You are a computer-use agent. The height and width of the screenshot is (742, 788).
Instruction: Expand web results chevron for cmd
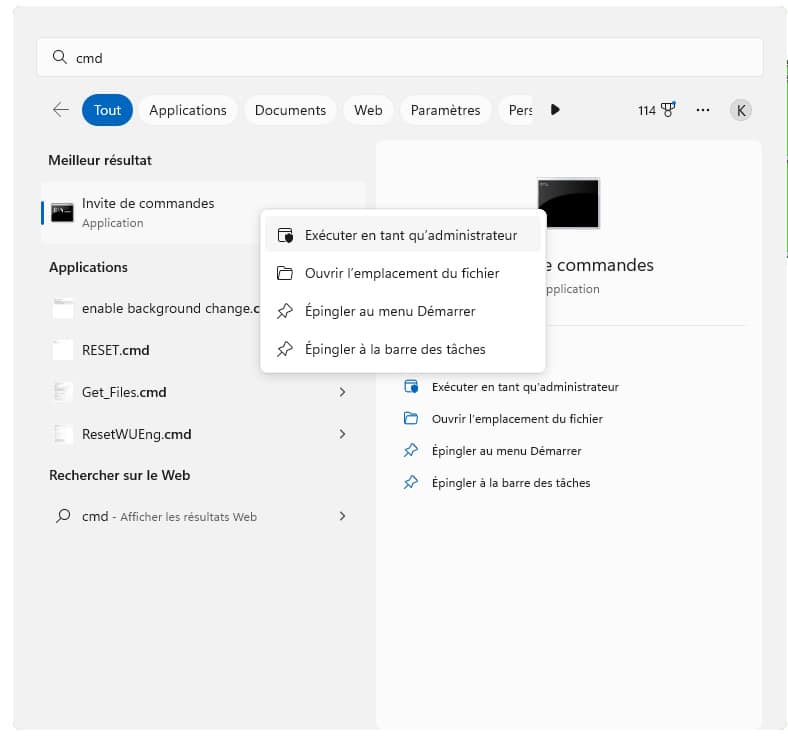342,516
